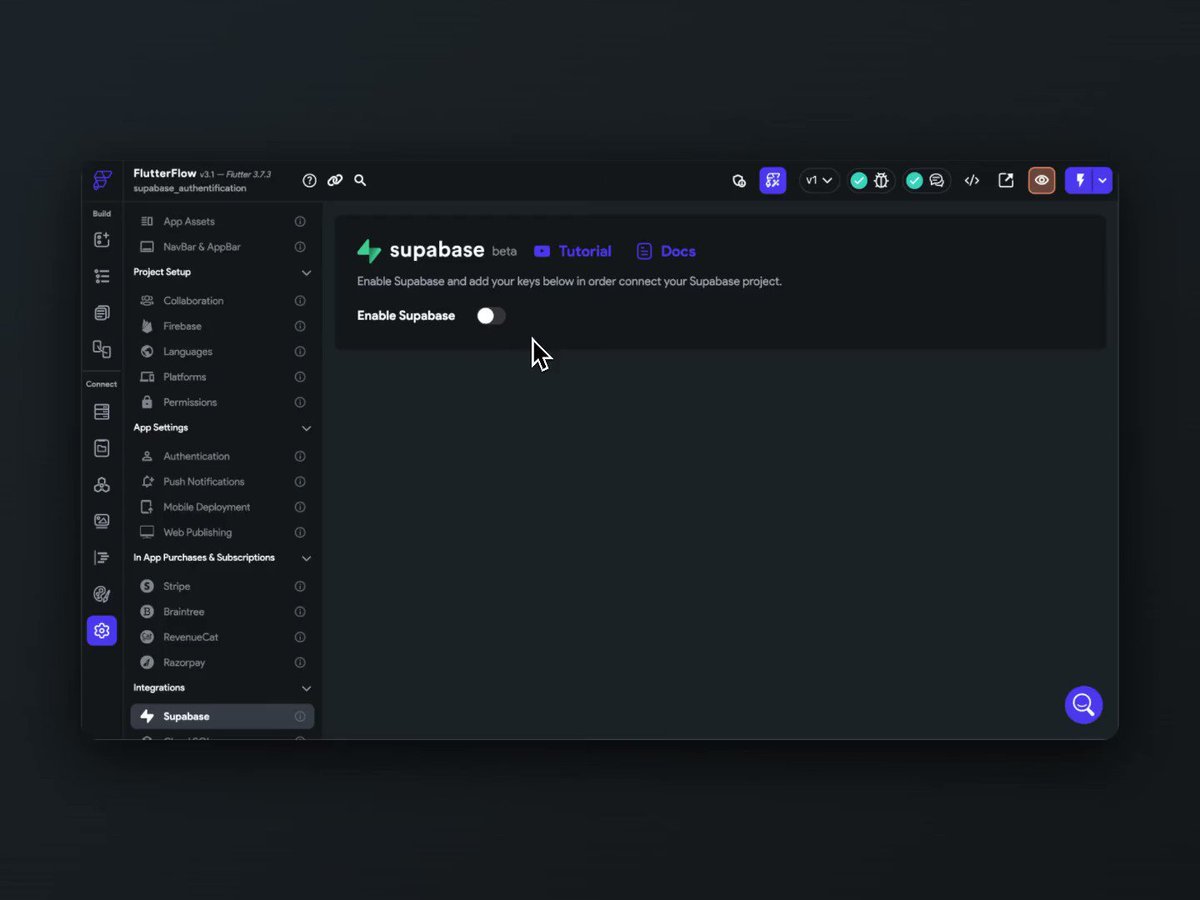Viewport: 1200px width, 900px height.
Task: Click the info icon beside Authentication
Action: coord(300,456)
